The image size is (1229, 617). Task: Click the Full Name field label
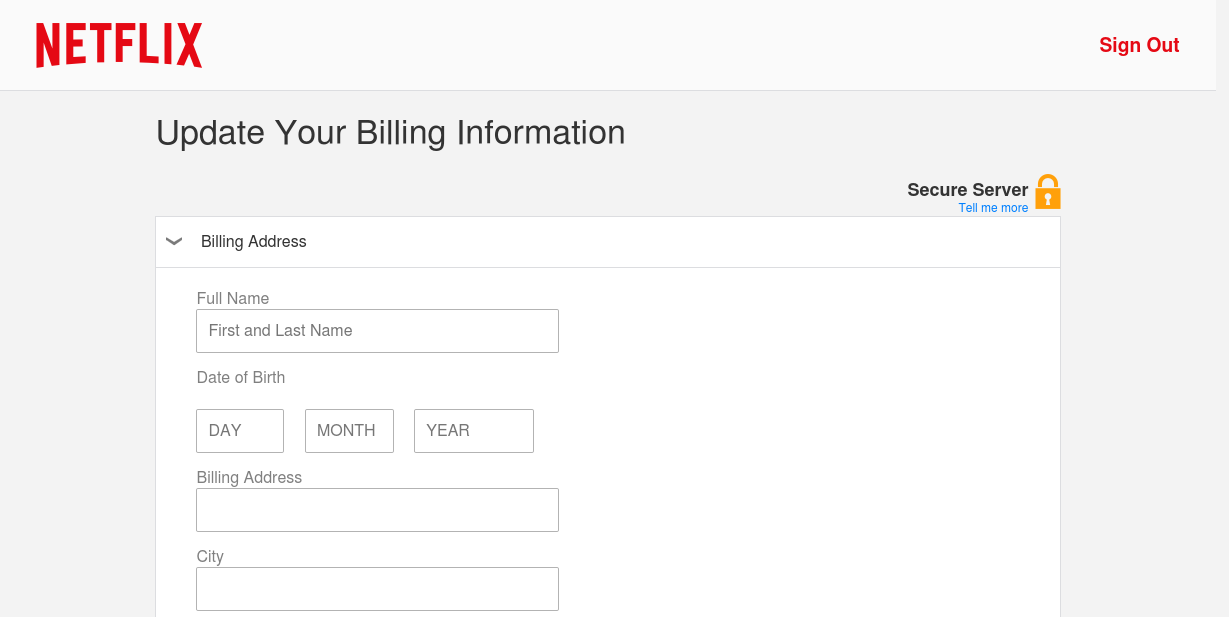click(x=233, y=298)
